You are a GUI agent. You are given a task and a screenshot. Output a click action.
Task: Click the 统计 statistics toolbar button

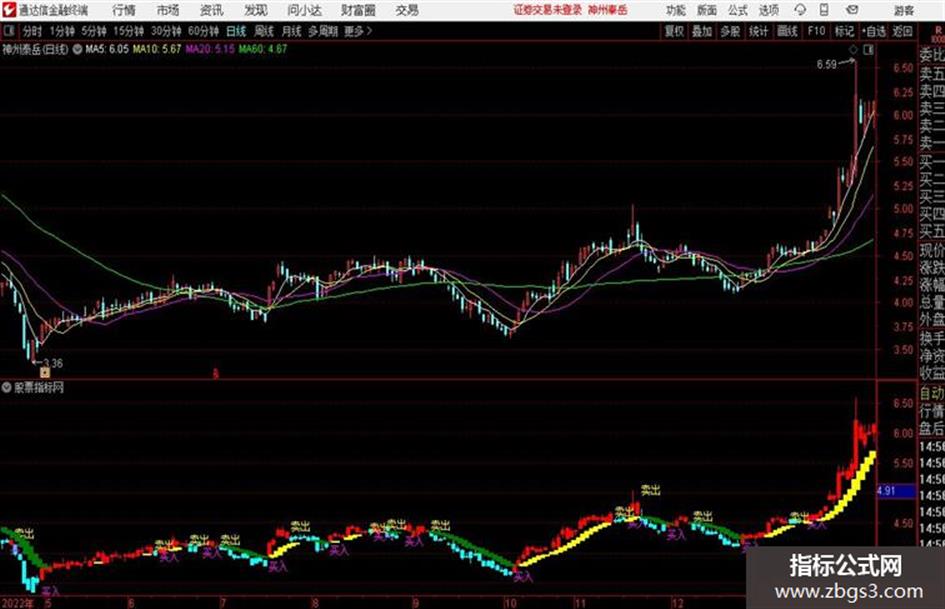pos(758,31)
